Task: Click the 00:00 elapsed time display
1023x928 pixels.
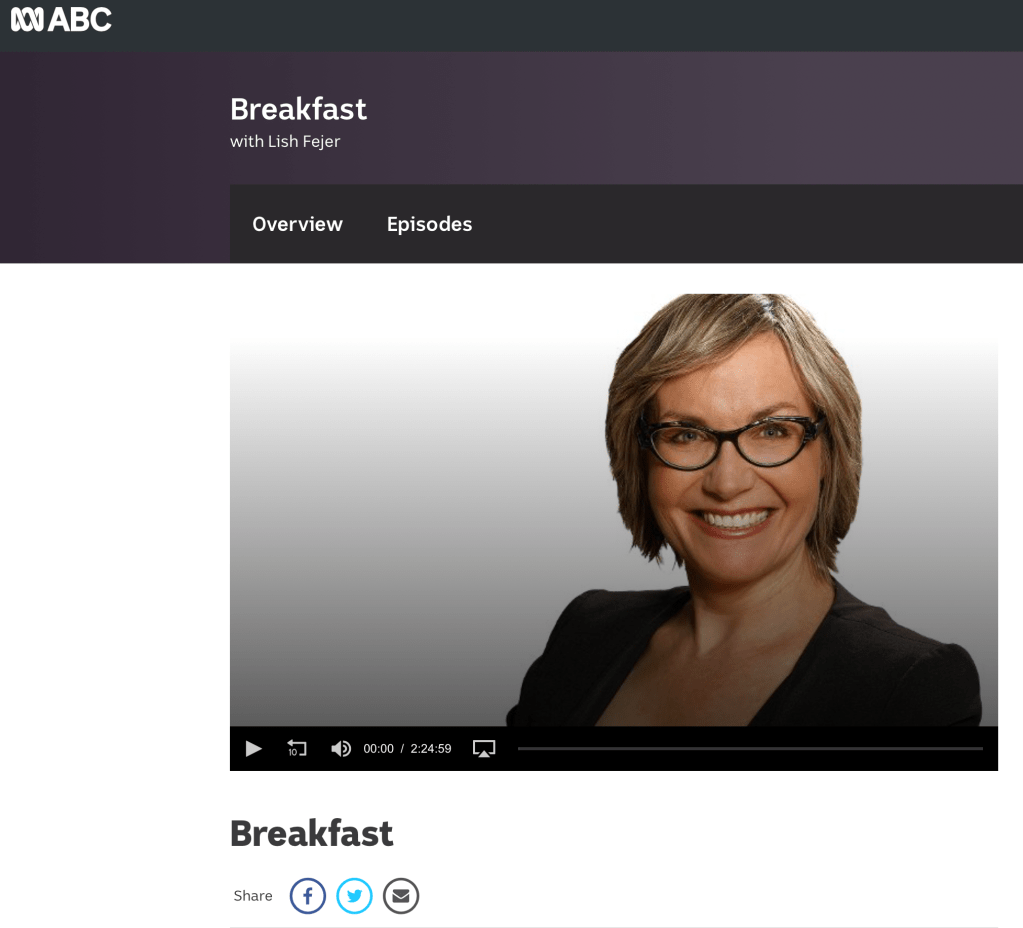Action: tap(378, 749)
